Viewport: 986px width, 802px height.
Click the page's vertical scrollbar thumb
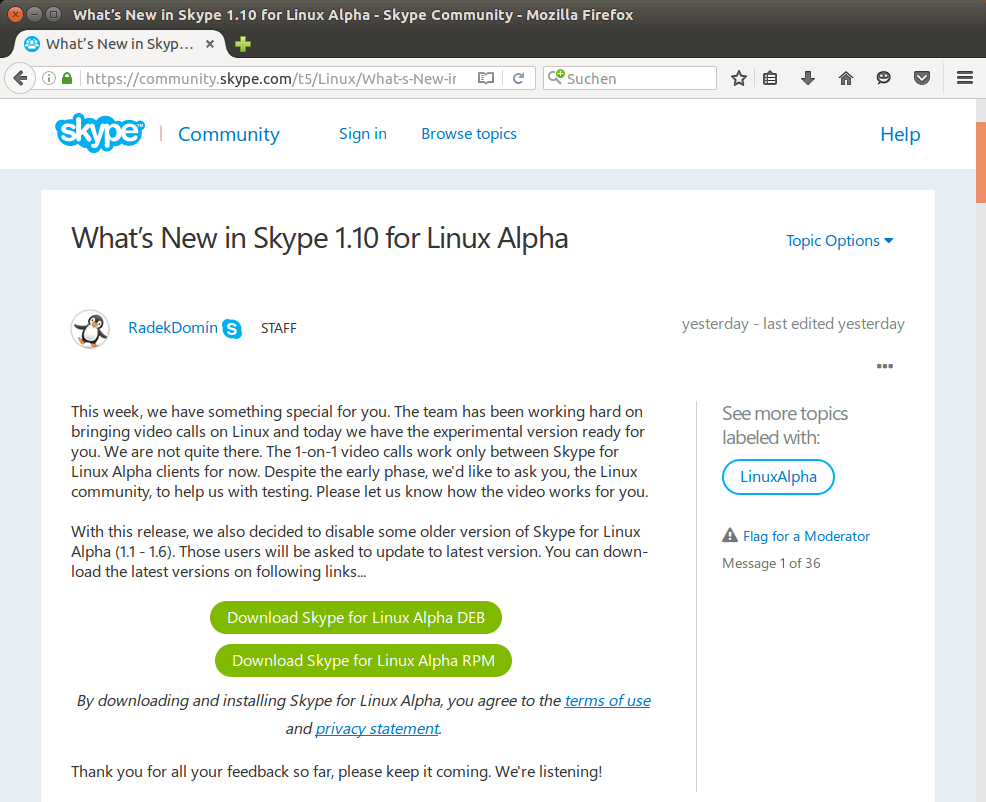click(980, 160)
